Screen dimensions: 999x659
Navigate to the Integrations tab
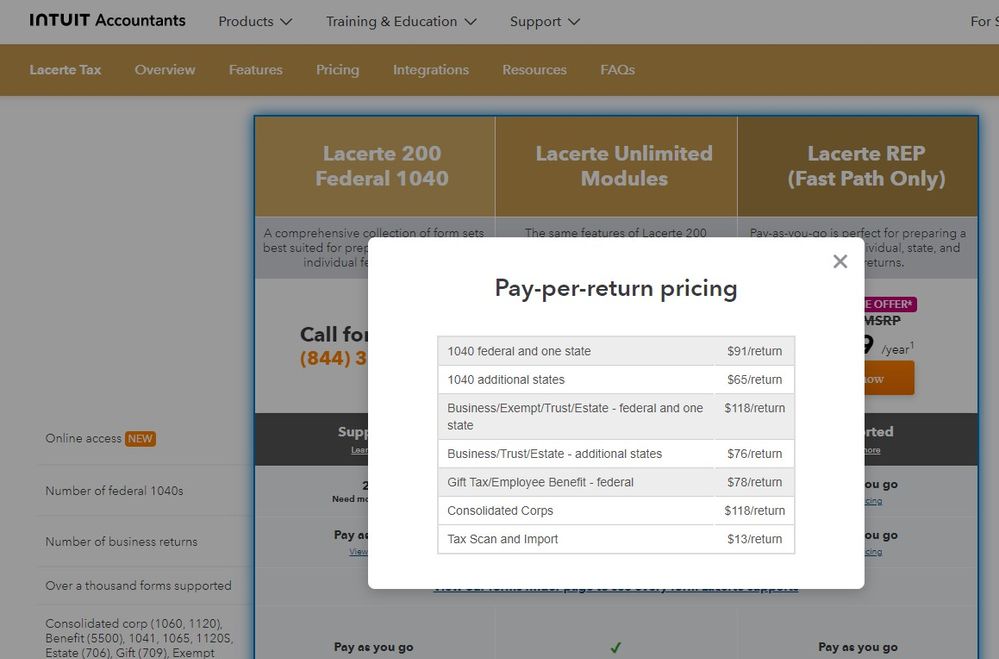430,70
